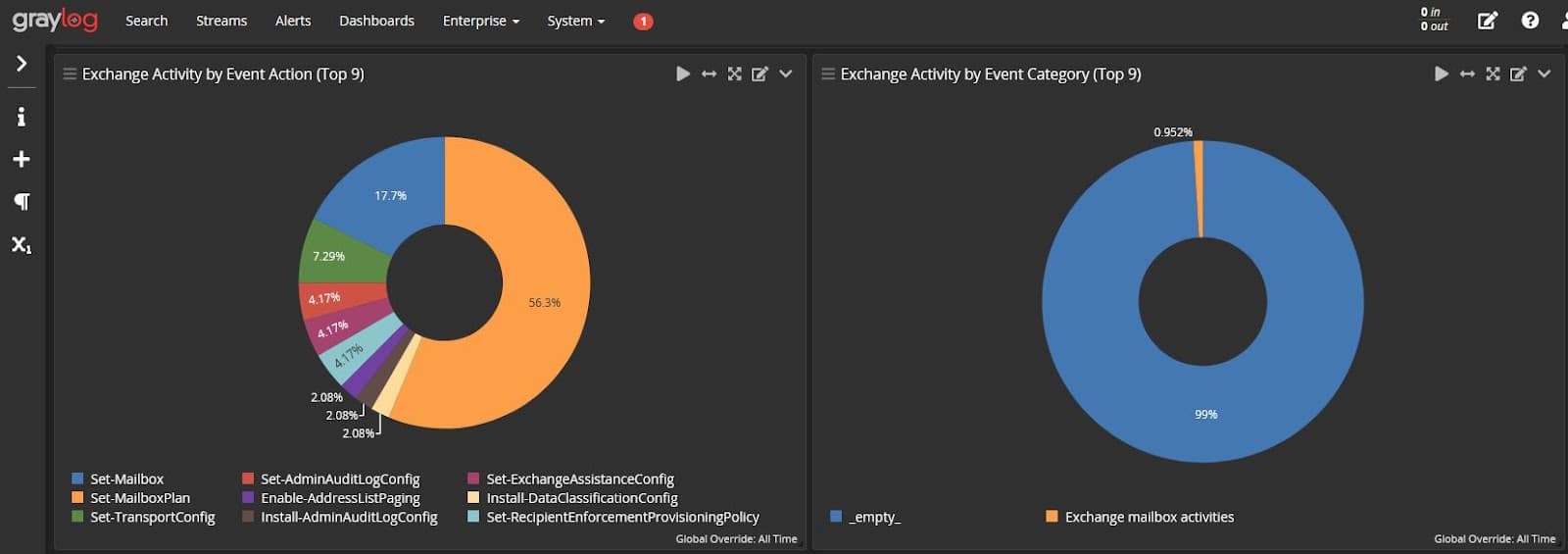Image resolution: width=1568 pixels, height=554 pixels.
Task: Click the info icon in left sidebar
Action: coord(21,117)
